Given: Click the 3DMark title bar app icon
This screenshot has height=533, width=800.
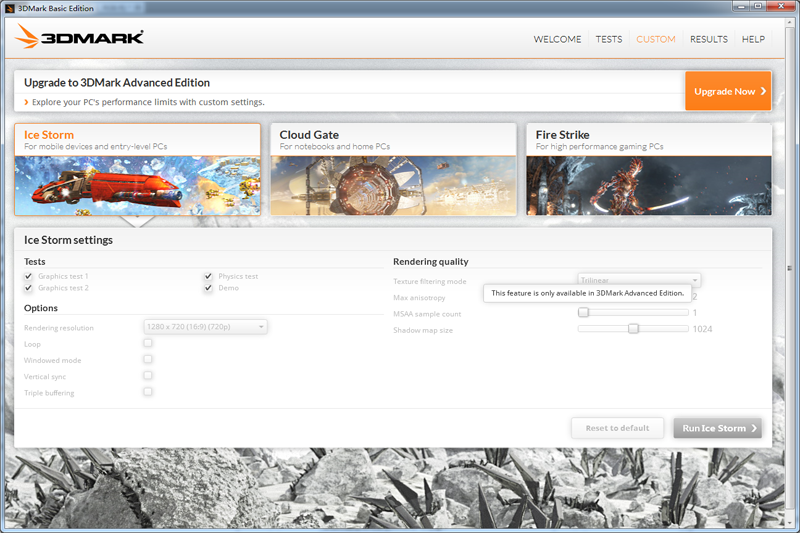Looking at the screenshot, I should pos(9,8).
